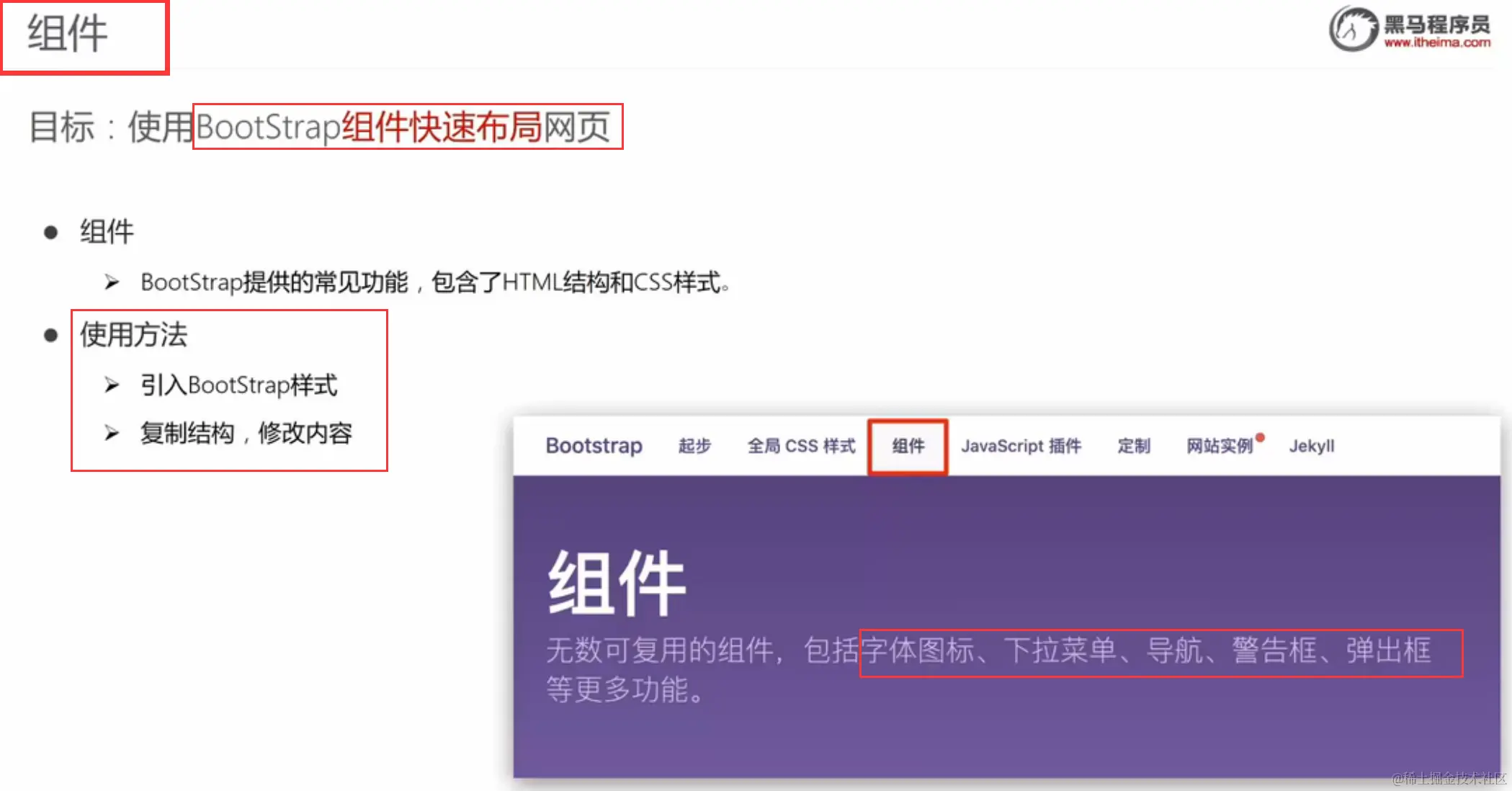Open the 全局 CSS 样式 nav item

pos(801,446)
